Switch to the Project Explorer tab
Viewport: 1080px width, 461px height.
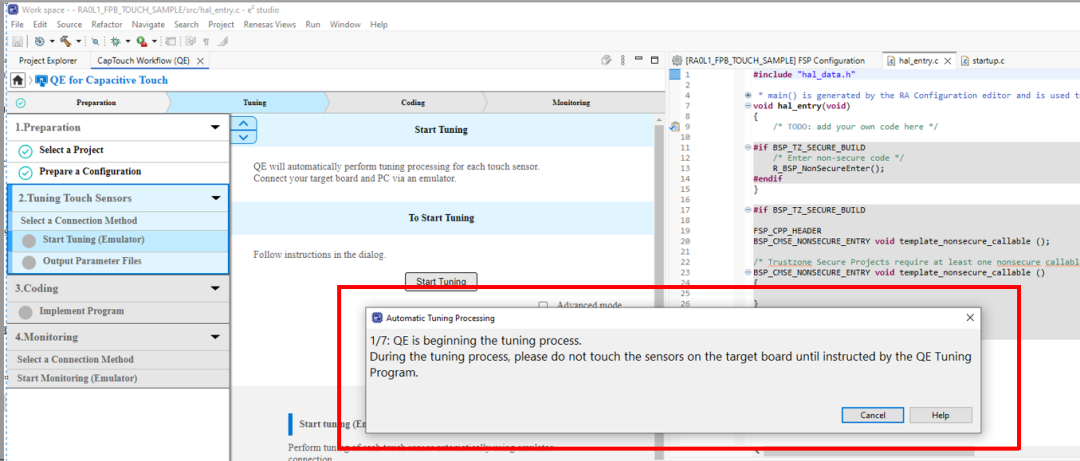click(x=48, y=61)
